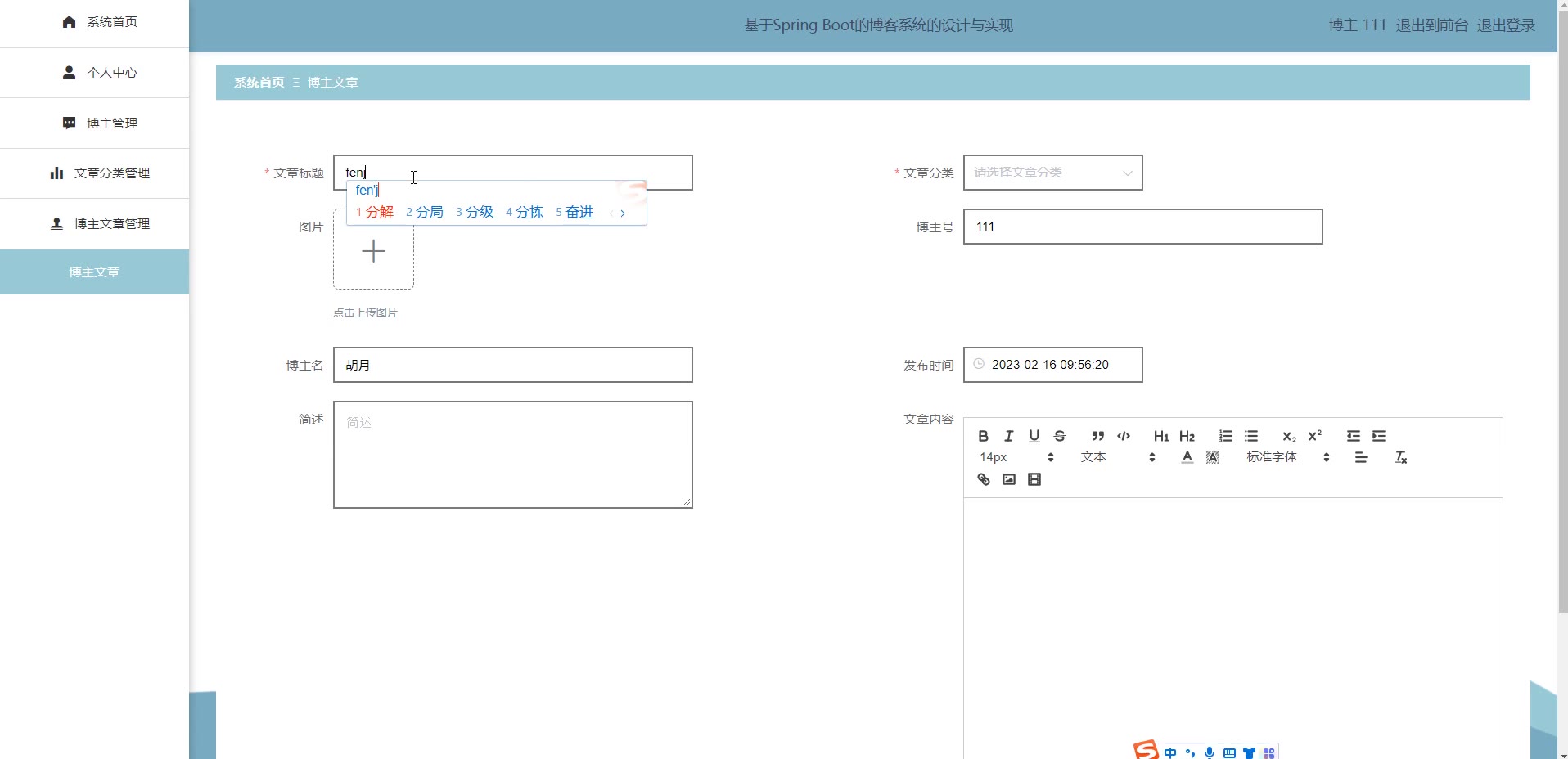1568x759 pixels.
Task: Start Sogou voice input with the microphone
Action: (x=1210, y=752)
